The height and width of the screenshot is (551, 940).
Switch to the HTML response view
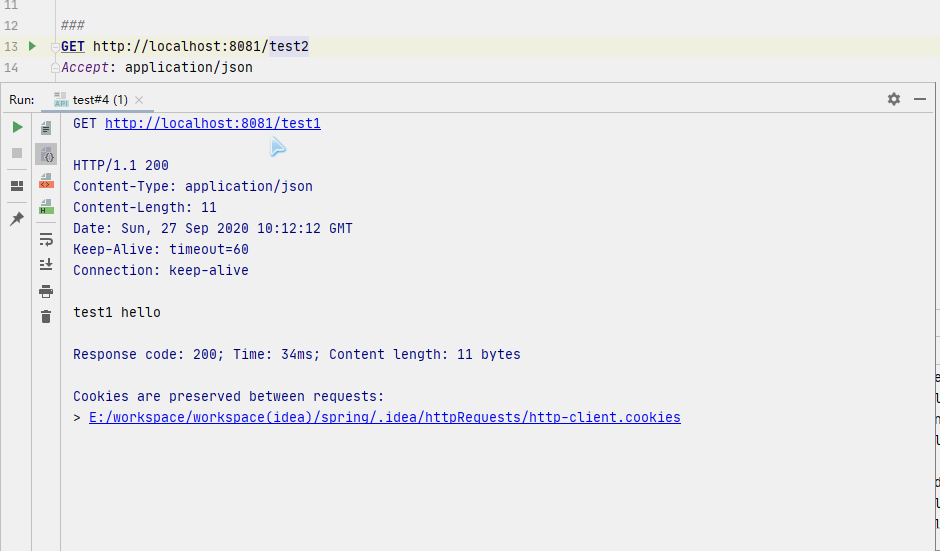[x=46, y=207]
